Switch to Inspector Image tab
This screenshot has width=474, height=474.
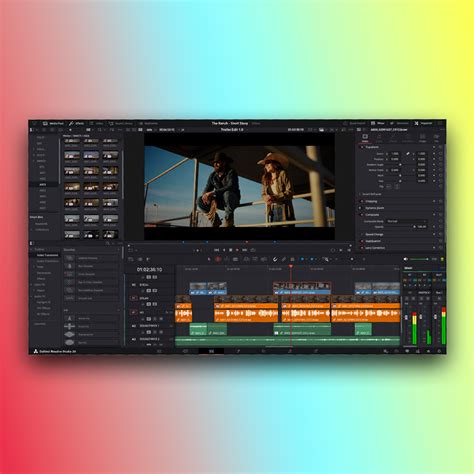coord(422,138)
